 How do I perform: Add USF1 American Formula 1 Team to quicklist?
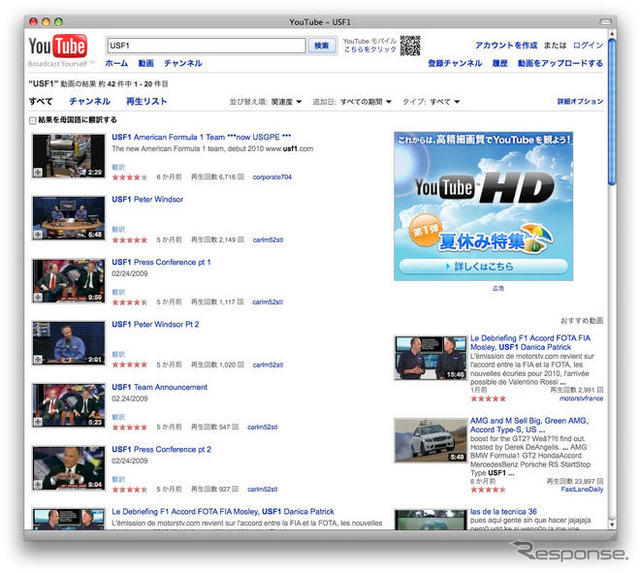click(x=38, y=172)
